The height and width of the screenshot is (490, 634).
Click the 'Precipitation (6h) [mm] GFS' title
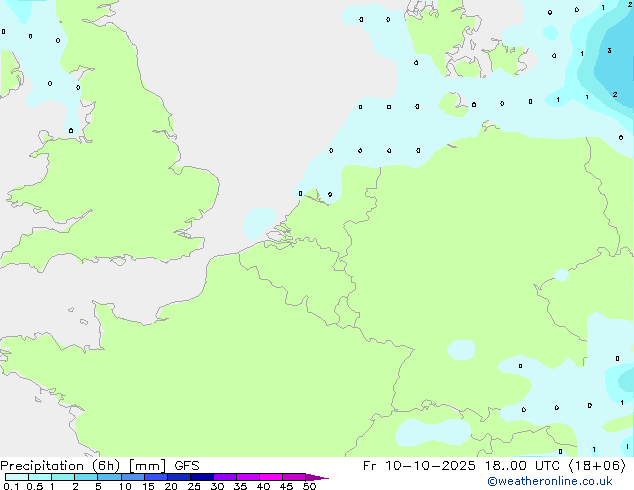point(100,465)
